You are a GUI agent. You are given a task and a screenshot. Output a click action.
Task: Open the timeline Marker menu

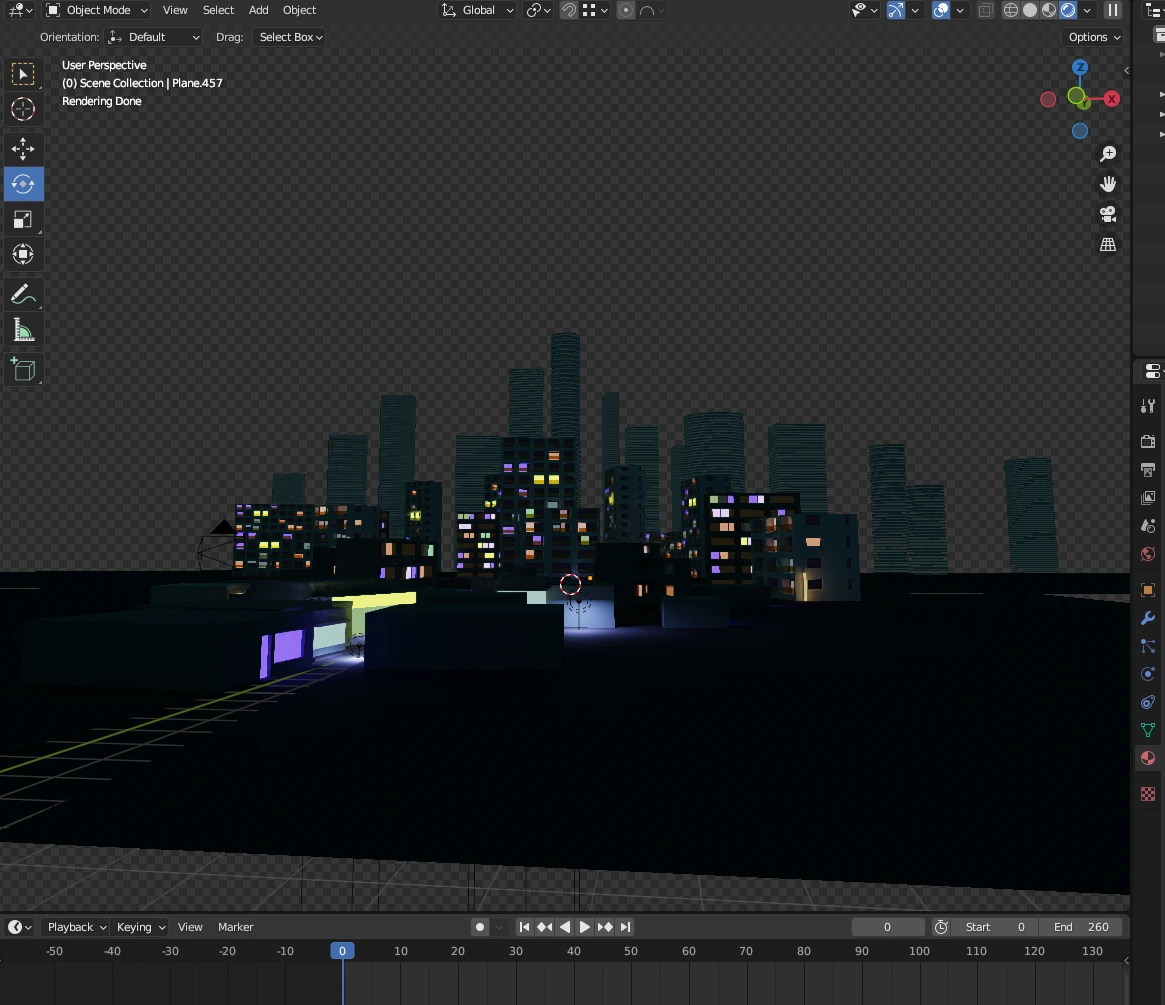point(236,927)
